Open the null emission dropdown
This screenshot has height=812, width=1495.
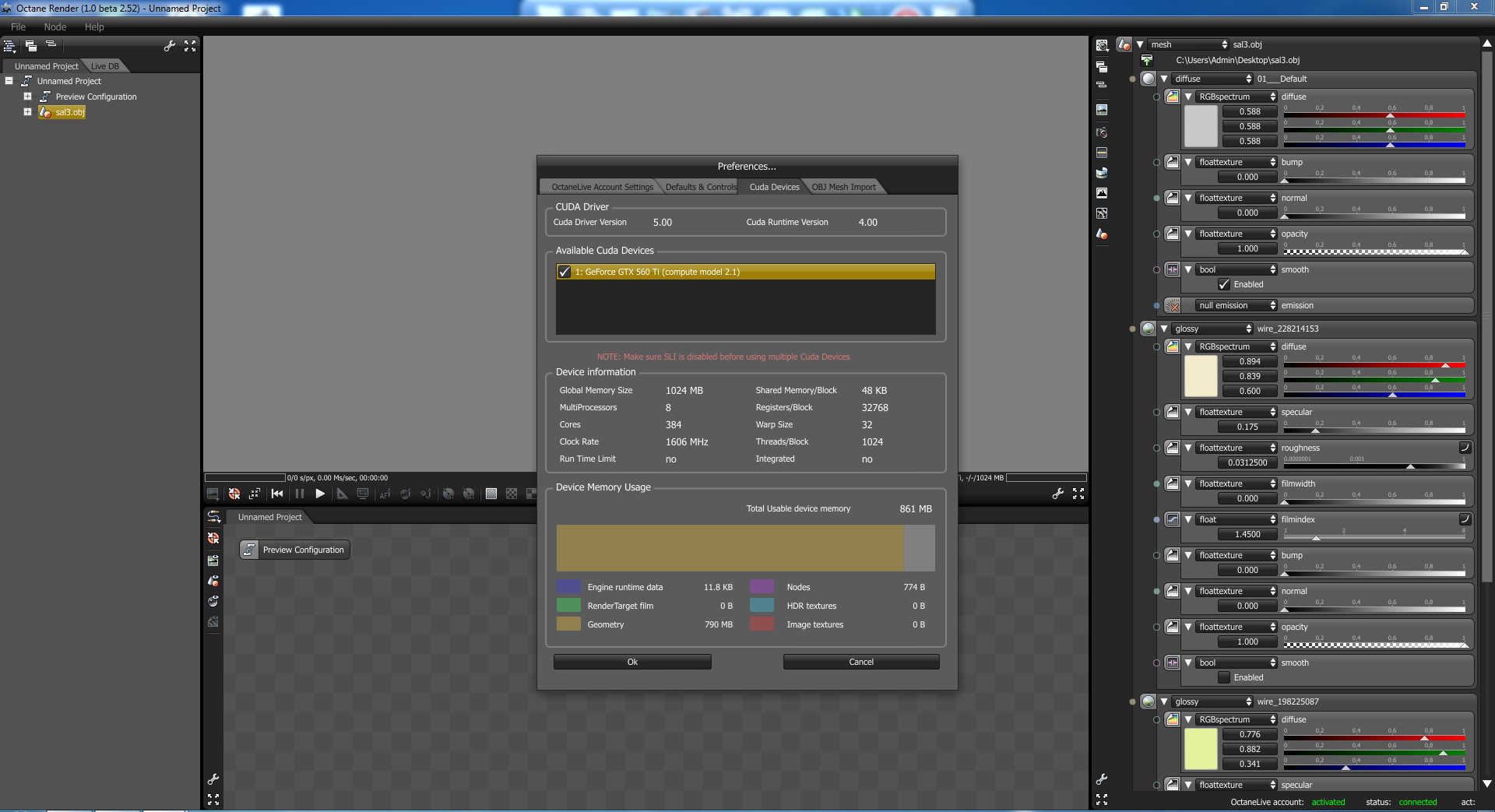[x=1236, y=305]
